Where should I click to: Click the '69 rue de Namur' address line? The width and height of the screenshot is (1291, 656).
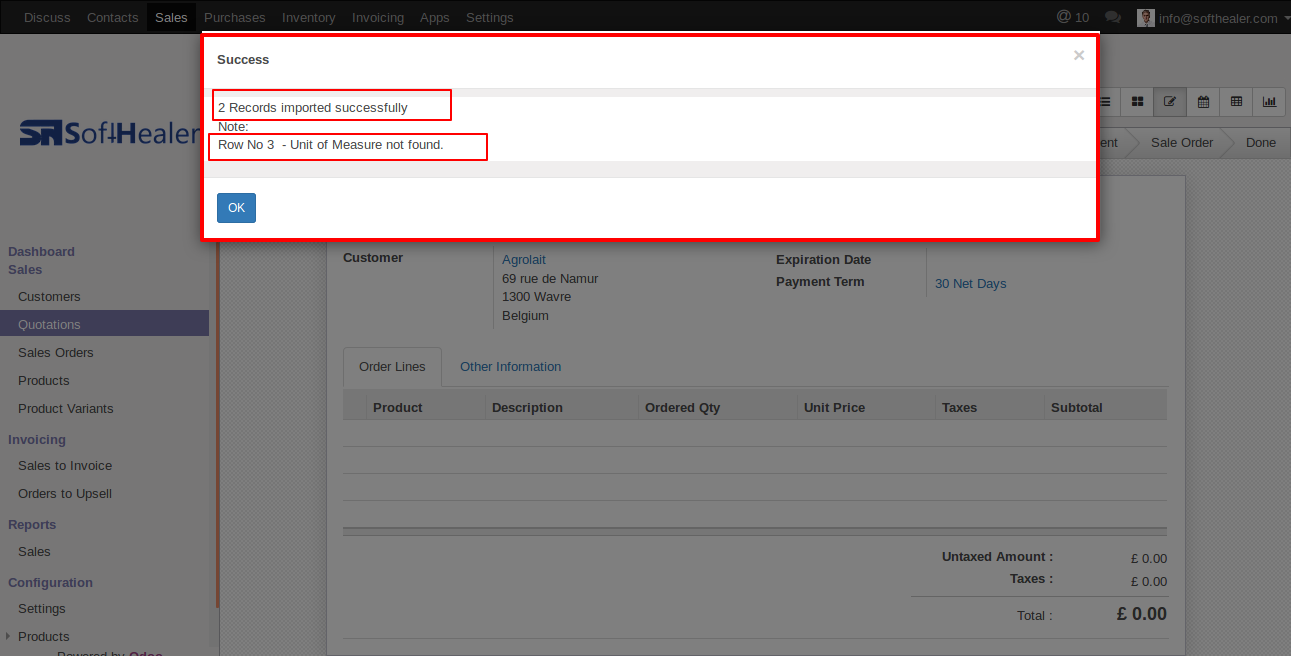550,278
